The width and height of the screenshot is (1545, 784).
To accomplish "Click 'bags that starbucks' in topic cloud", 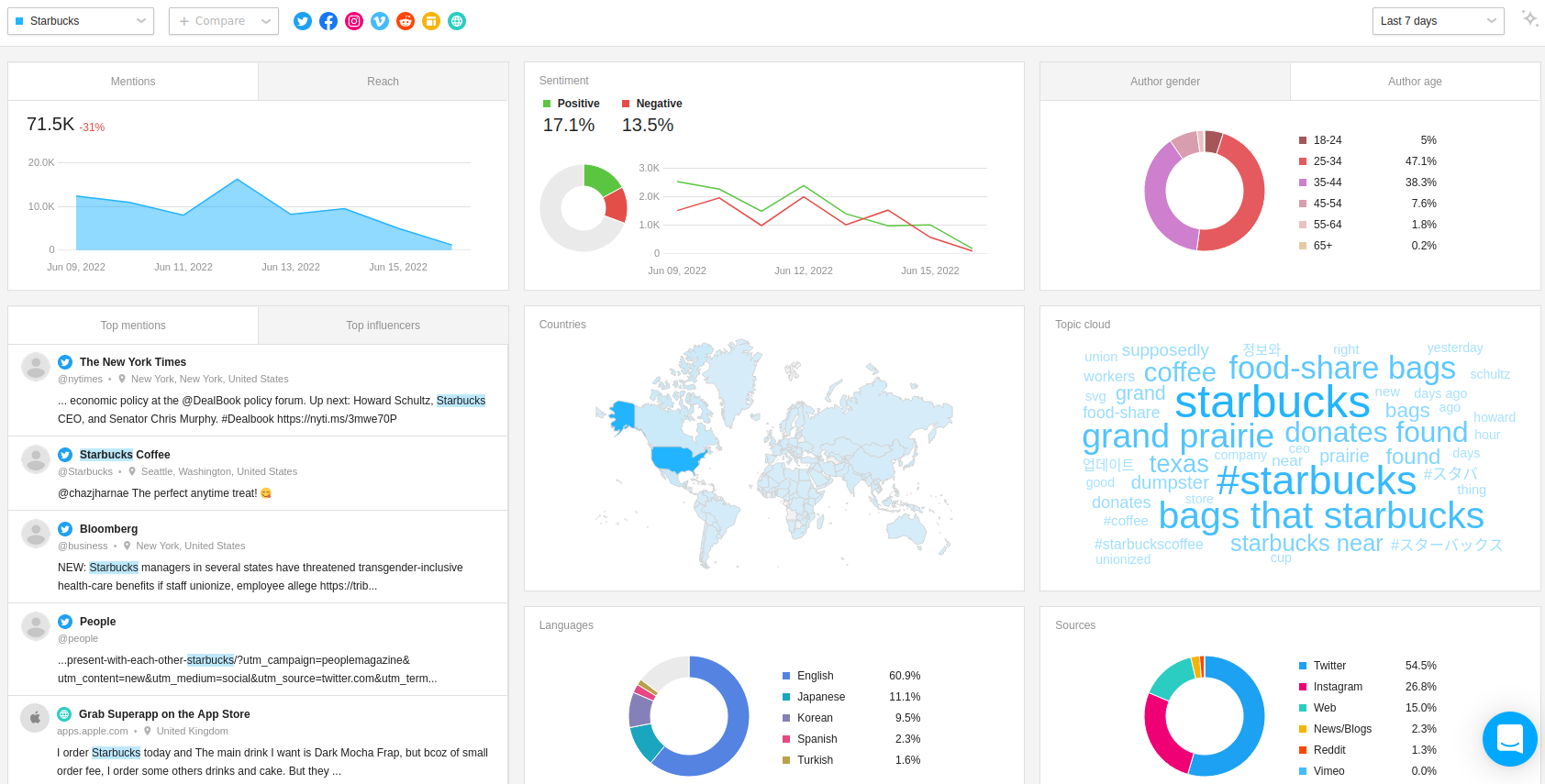I will [x=1321, y=515].
